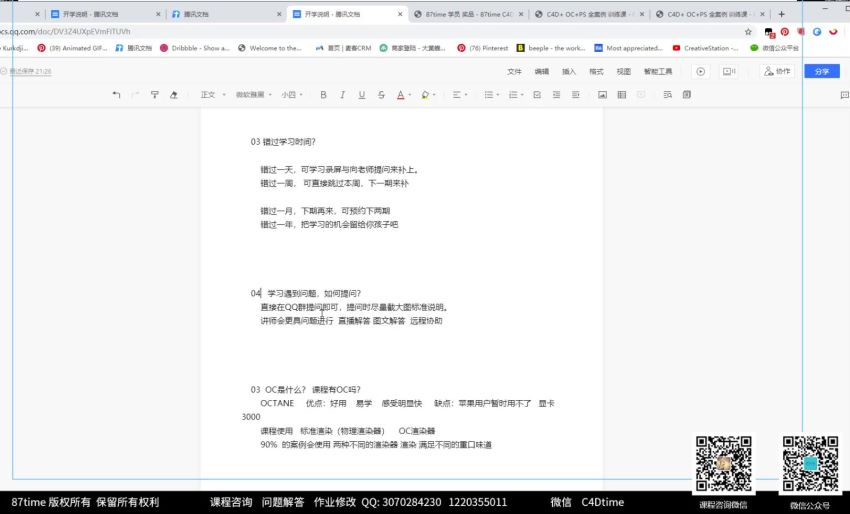Select the format painter tool
The height and width of the screenshot is (514, 850).
click(x=154, y=95)
